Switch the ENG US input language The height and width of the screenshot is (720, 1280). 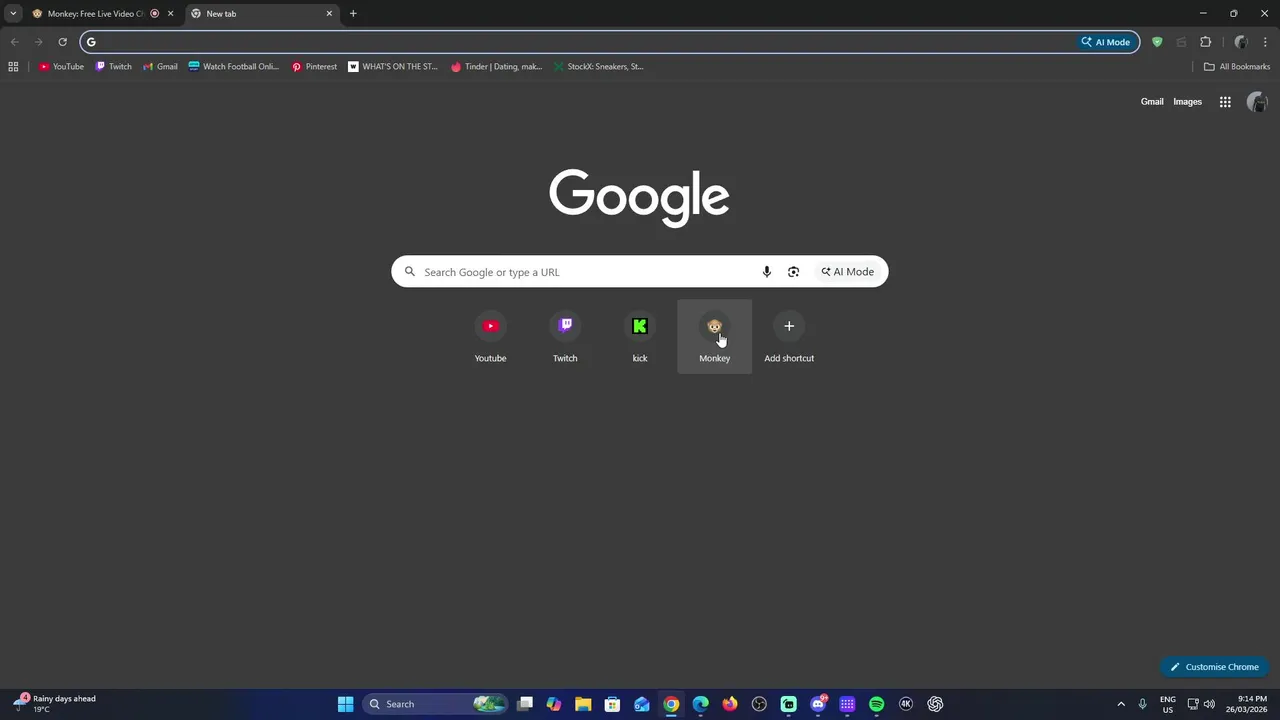[1168, 704]
